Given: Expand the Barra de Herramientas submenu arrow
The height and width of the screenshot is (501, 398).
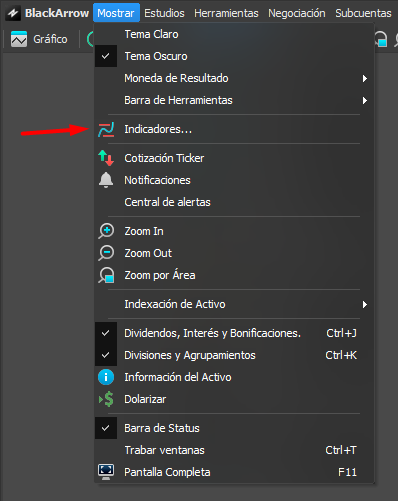Looking at the screenshot, I should (365, 100).
